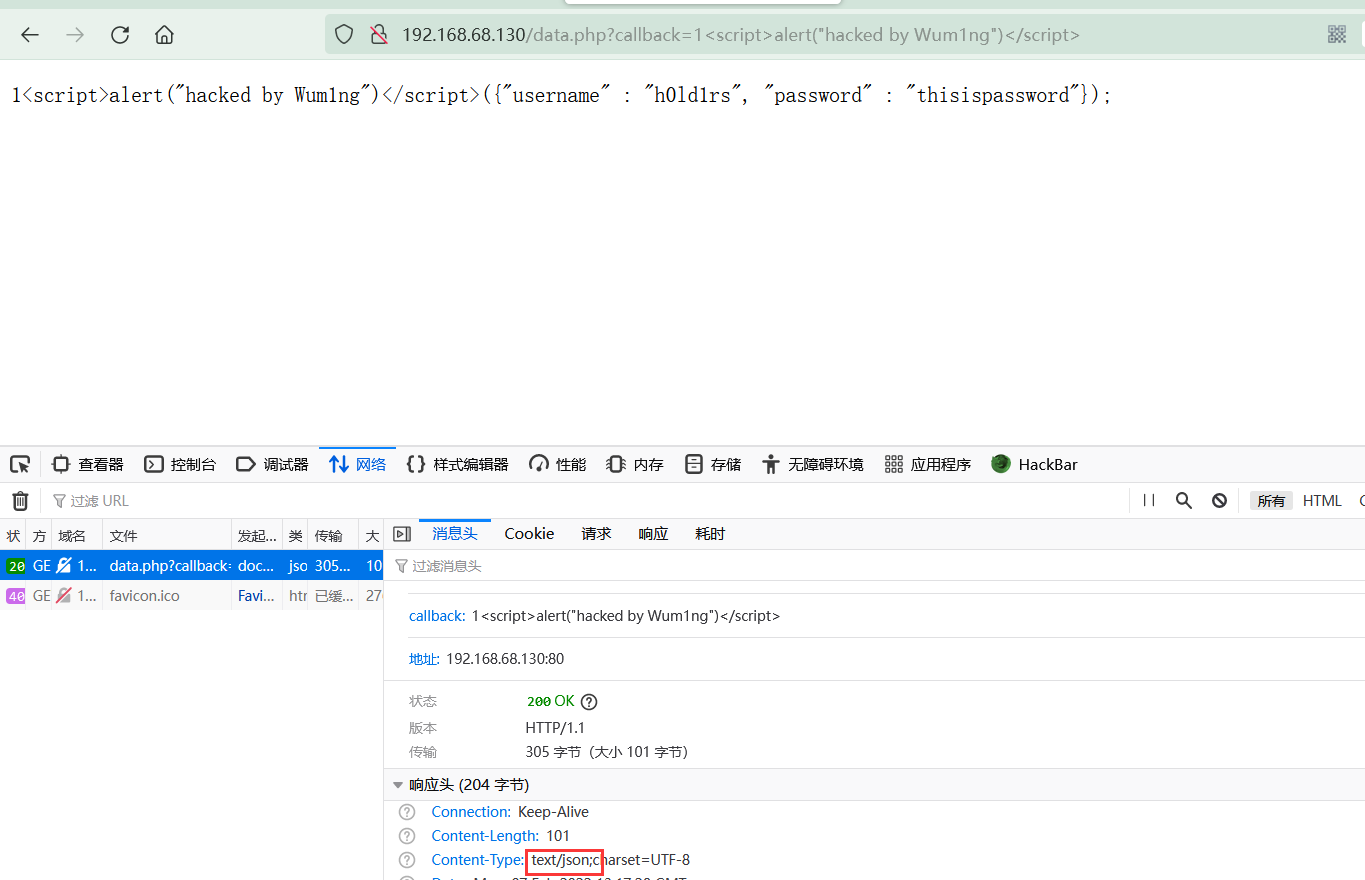
Task: Open the 内存 memory tab
Action: pos(636,464)
